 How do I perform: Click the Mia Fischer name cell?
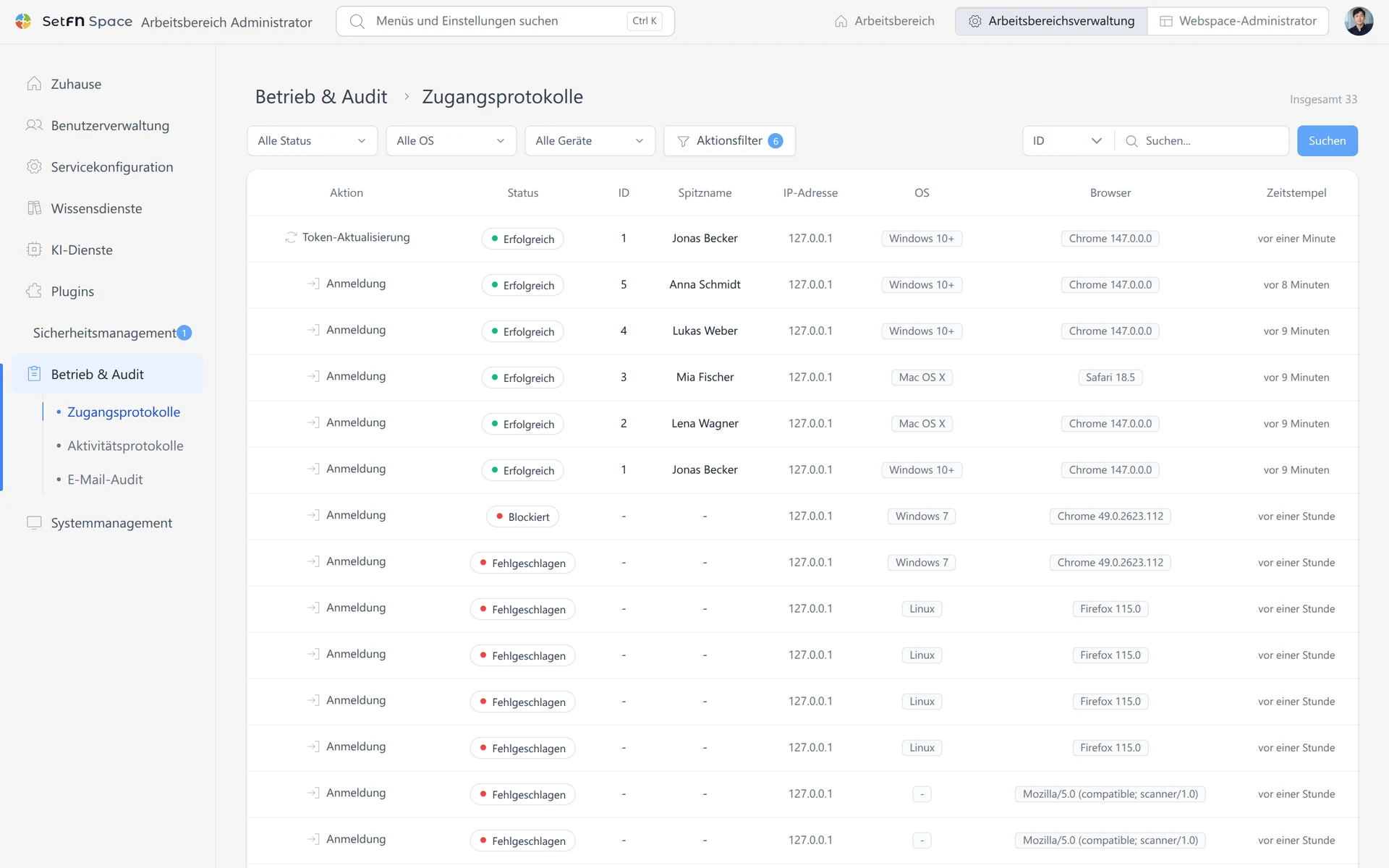click(705, 377)
